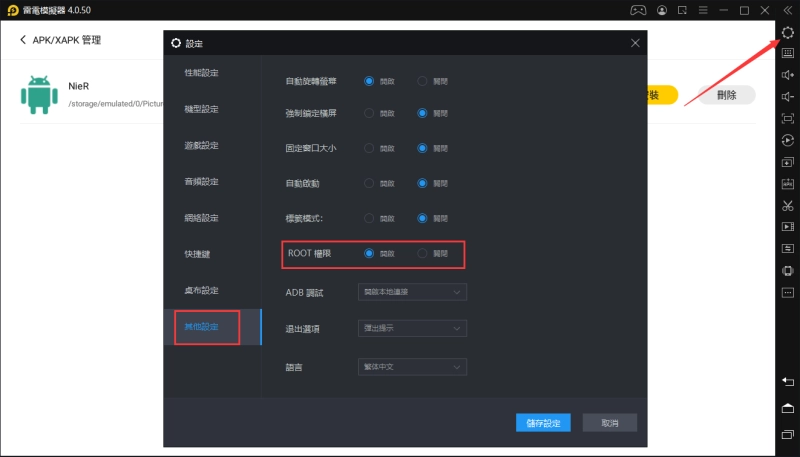Select 關閉 for 強制鎖定橫屏
This screenshot has width=800, height=457.
(422, 113)
